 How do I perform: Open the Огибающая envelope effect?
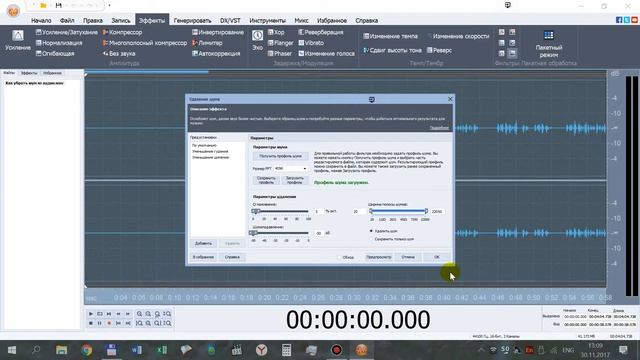pos(55,53)
